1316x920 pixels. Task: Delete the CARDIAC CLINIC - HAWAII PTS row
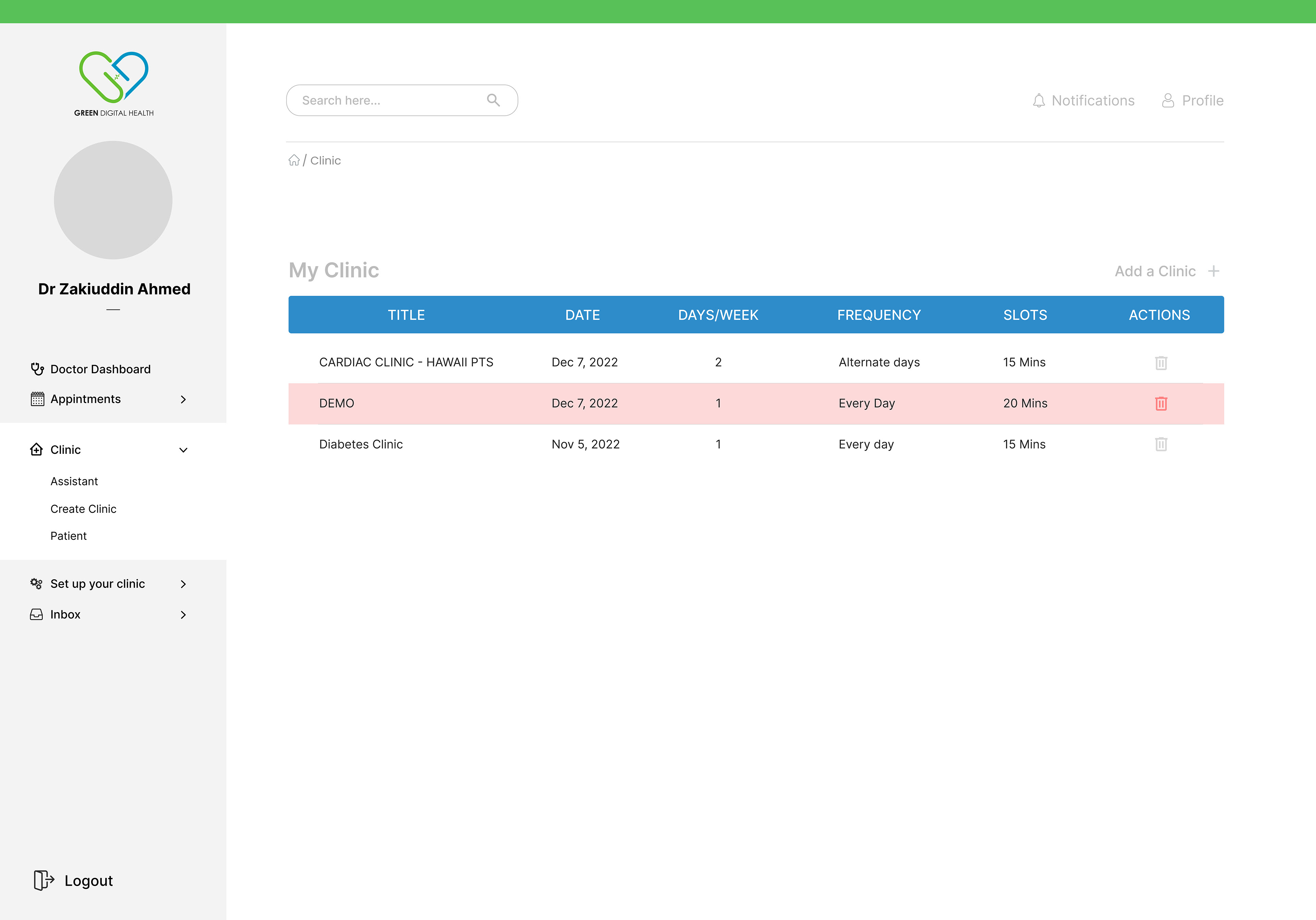(x=1161, y=363)
